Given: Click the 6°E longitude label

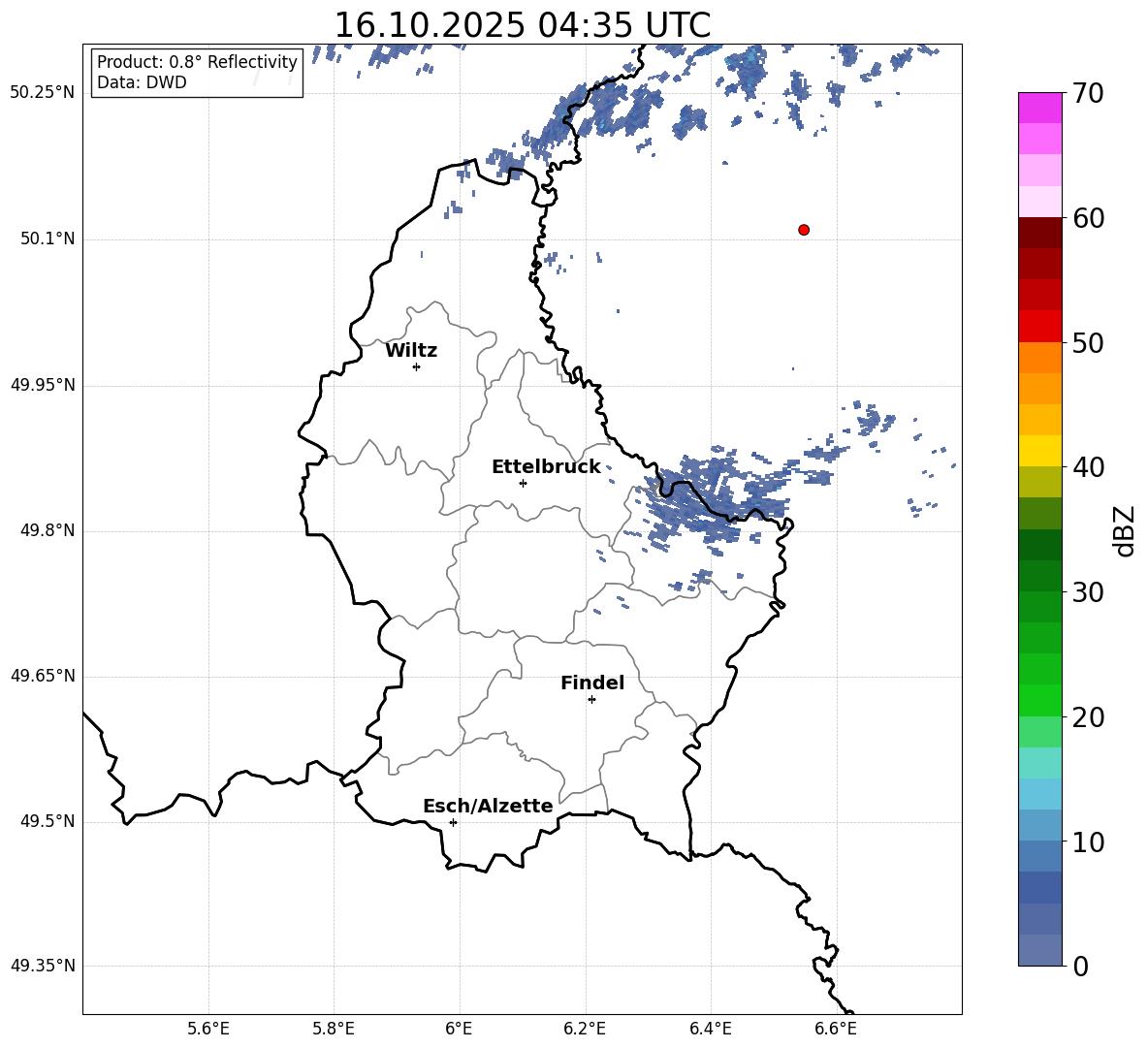Looking at the screenshot, I should click(x=459, y=1030).
